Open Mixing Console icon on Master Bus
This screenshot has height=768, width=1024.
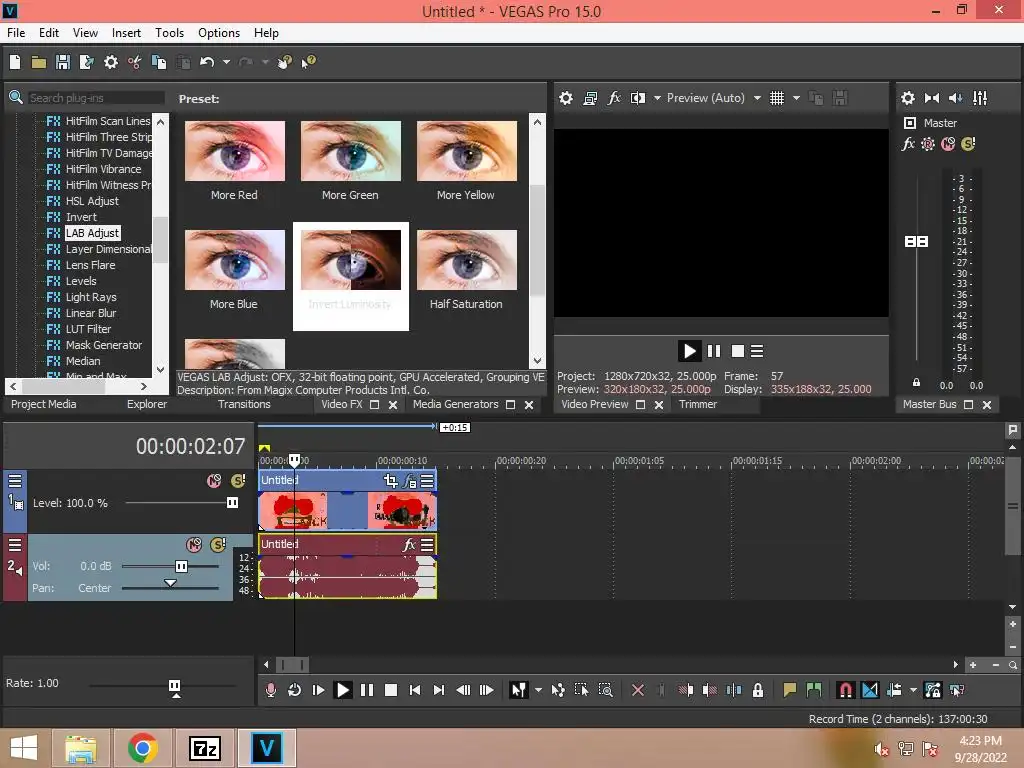(x=980, y=98)
